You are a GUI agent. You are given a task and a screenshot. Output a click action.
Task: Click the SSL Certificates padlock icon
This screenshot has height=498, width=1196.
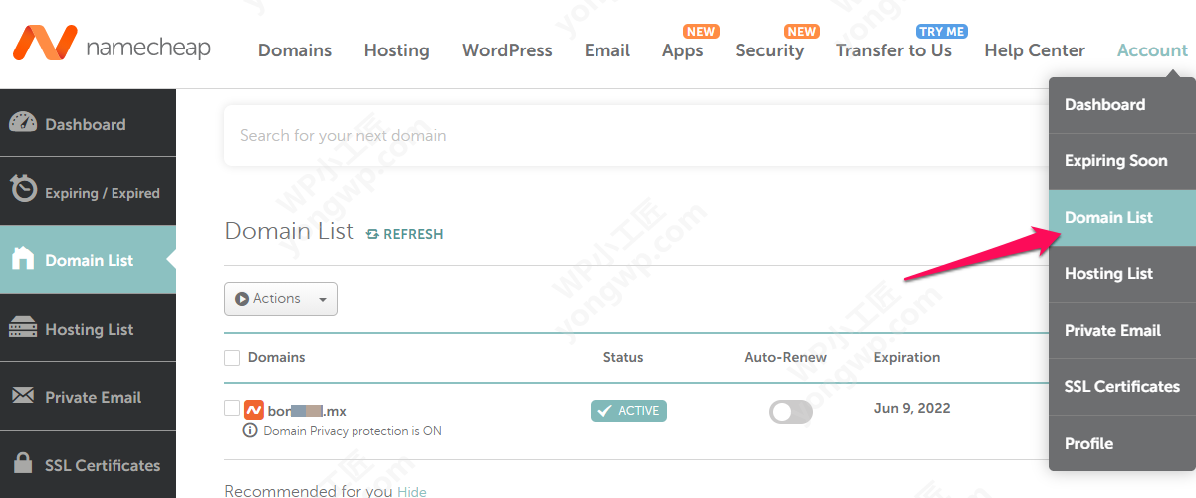click(x=23, y=464)
